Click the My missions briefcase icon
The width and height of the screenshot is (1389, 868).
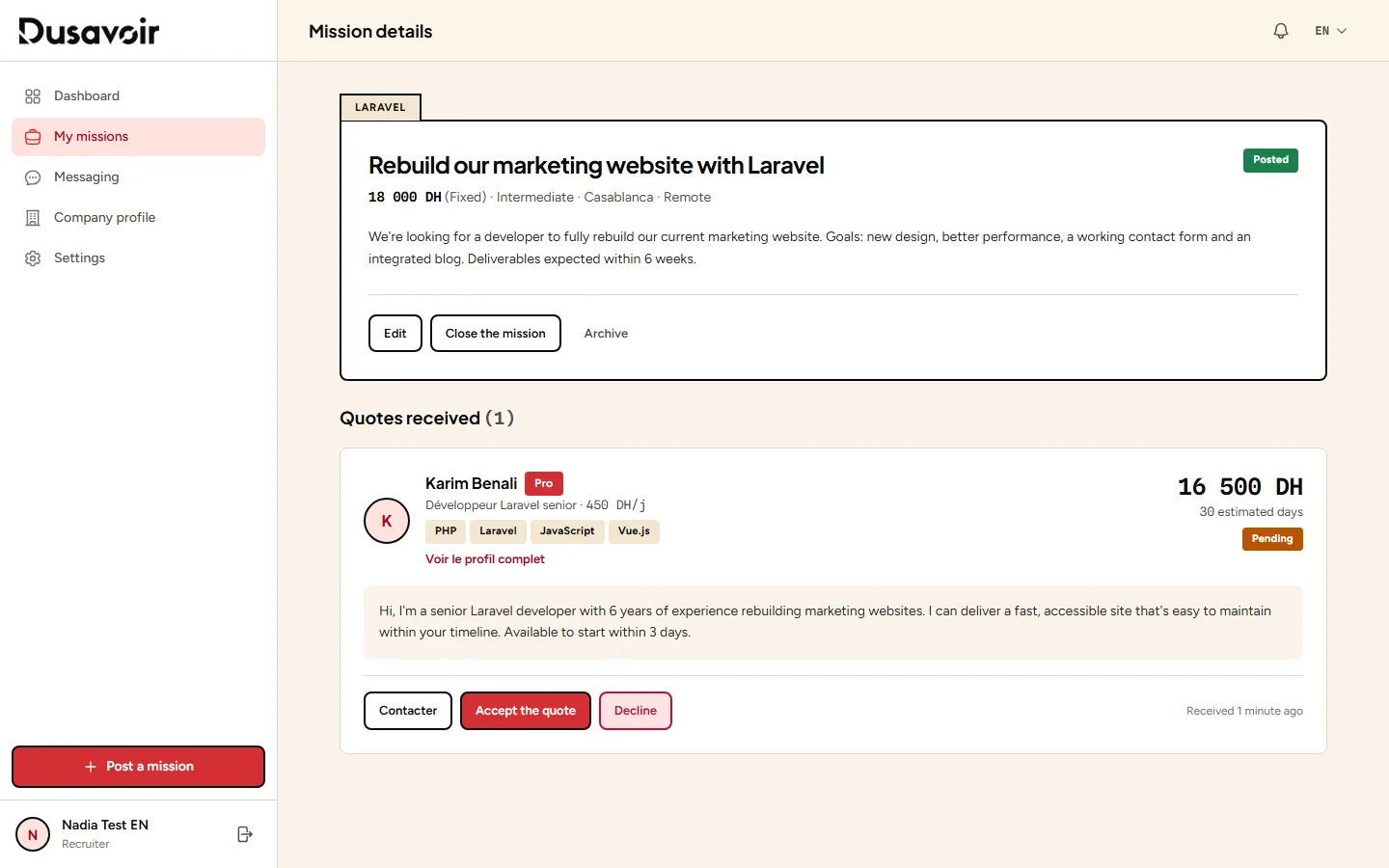coord(33,137)
